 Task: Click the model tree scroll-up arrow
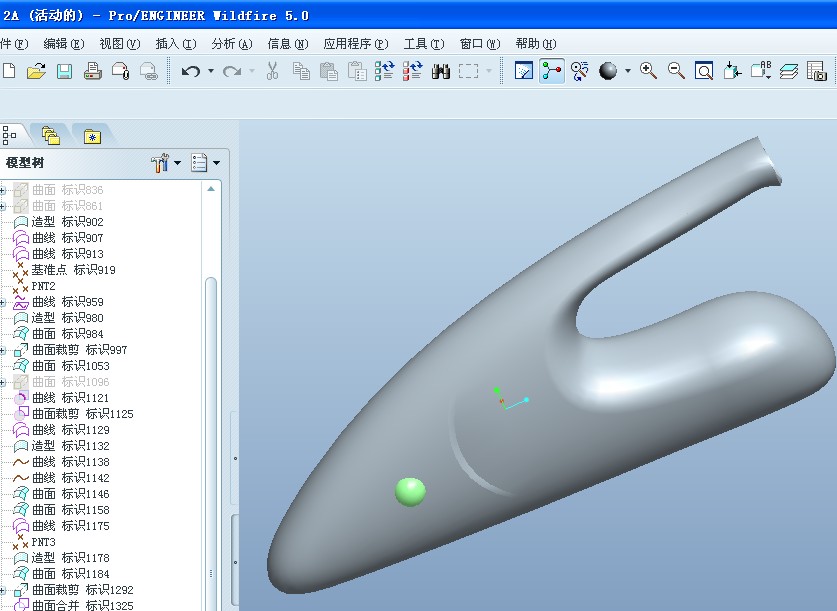click(x=211, y=189)
